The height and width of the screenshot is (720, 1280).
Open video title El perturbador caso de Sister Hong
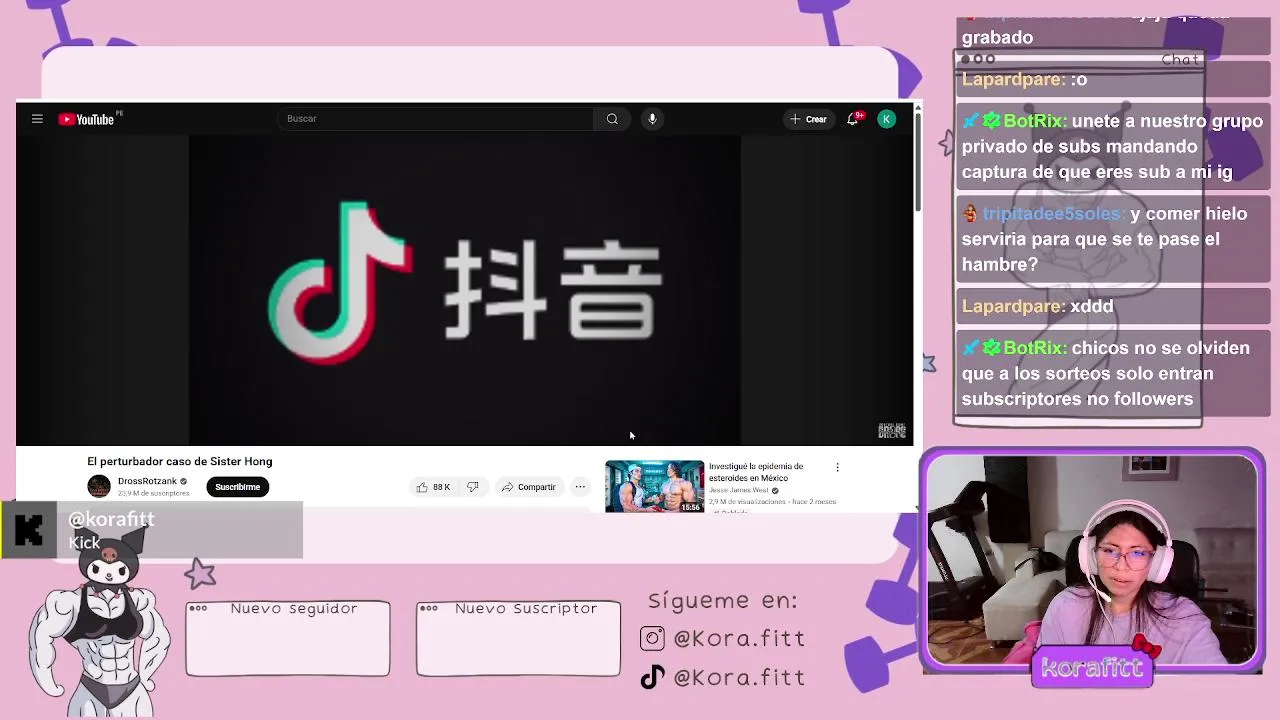180,461
